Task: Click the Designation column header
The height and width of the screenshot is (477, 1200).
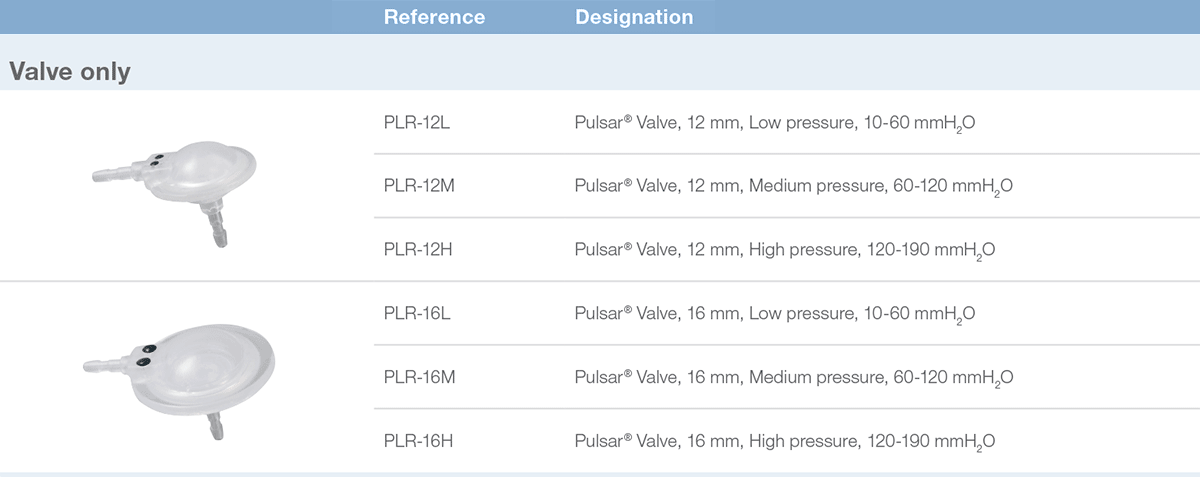Action: (x=634, y=17)
